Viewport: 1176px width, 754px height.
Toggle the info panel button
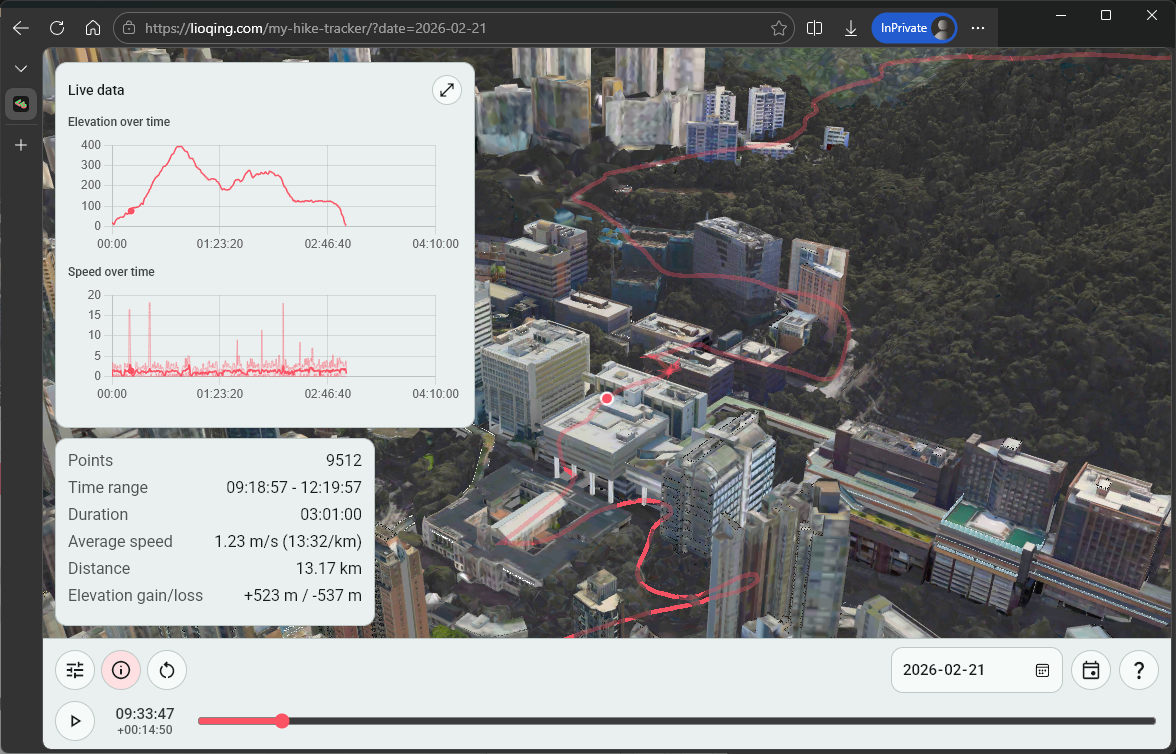coord(121,670)
